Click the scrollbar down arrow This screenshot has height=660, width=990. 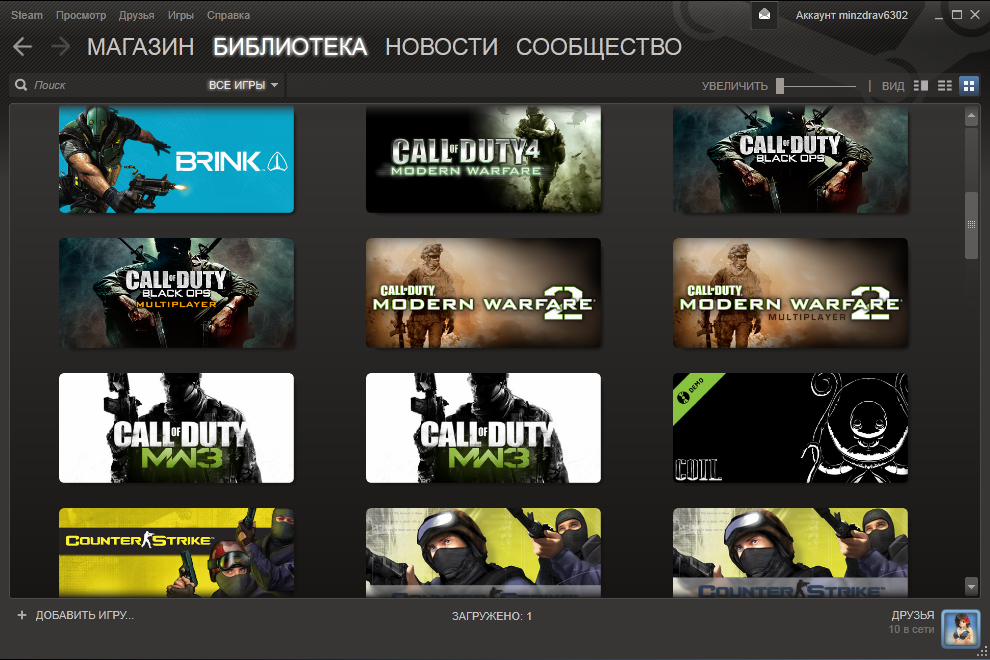tap(971, 587)
